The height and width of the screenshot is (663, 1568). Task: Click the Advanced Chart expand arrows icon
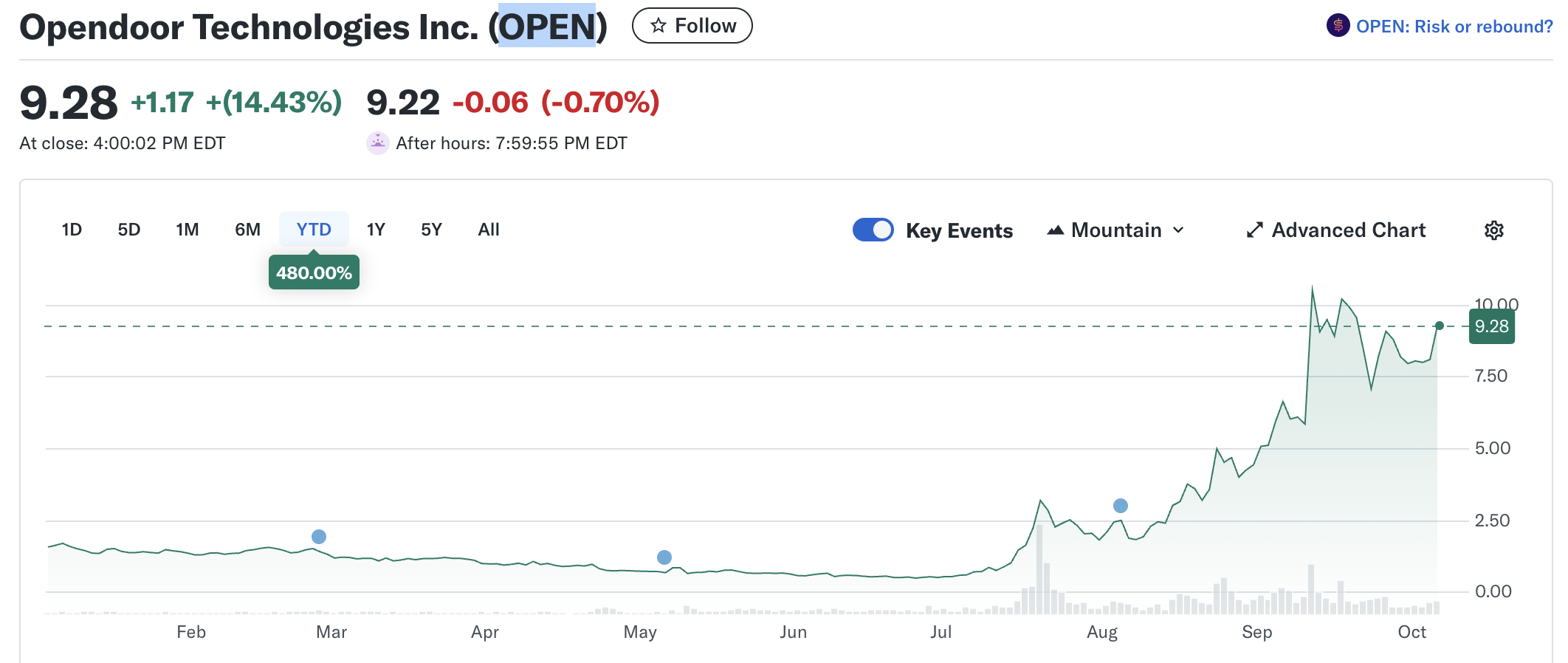tap(1254, 230)
